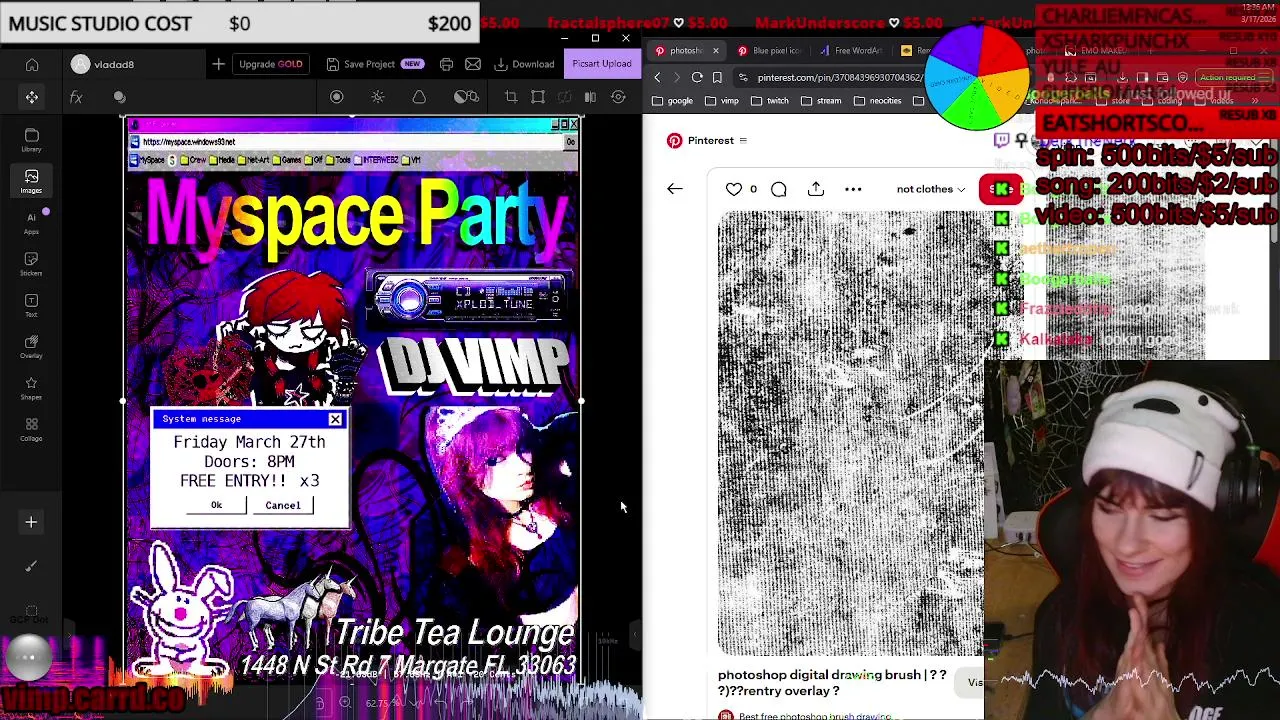Open the AI Apps panel
Image resolution: width=1280 pixels, height=720 pixels.
(32, 222)
